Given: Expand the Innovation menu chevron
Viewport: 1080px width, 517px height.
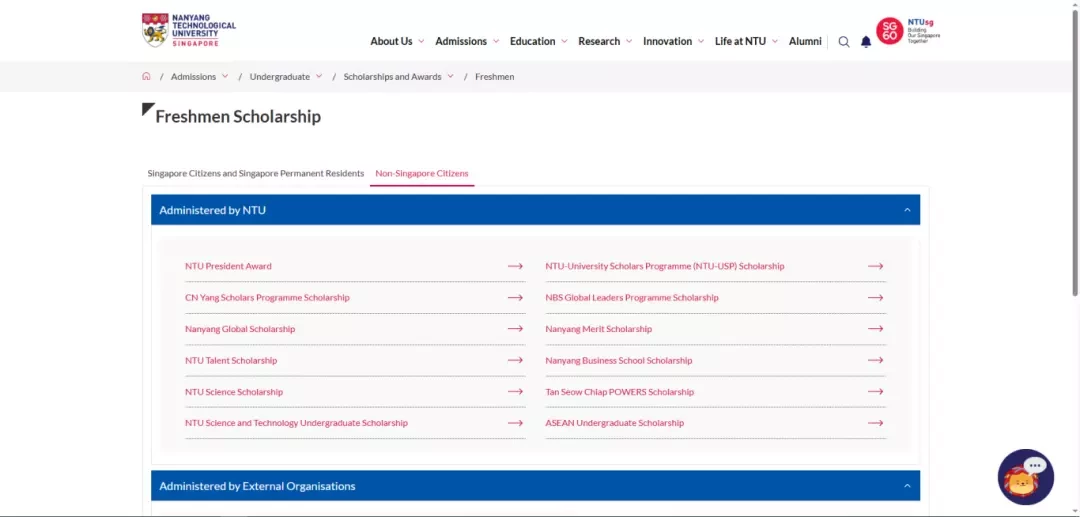Looking at the screenshot, I should tap(700, 41).
